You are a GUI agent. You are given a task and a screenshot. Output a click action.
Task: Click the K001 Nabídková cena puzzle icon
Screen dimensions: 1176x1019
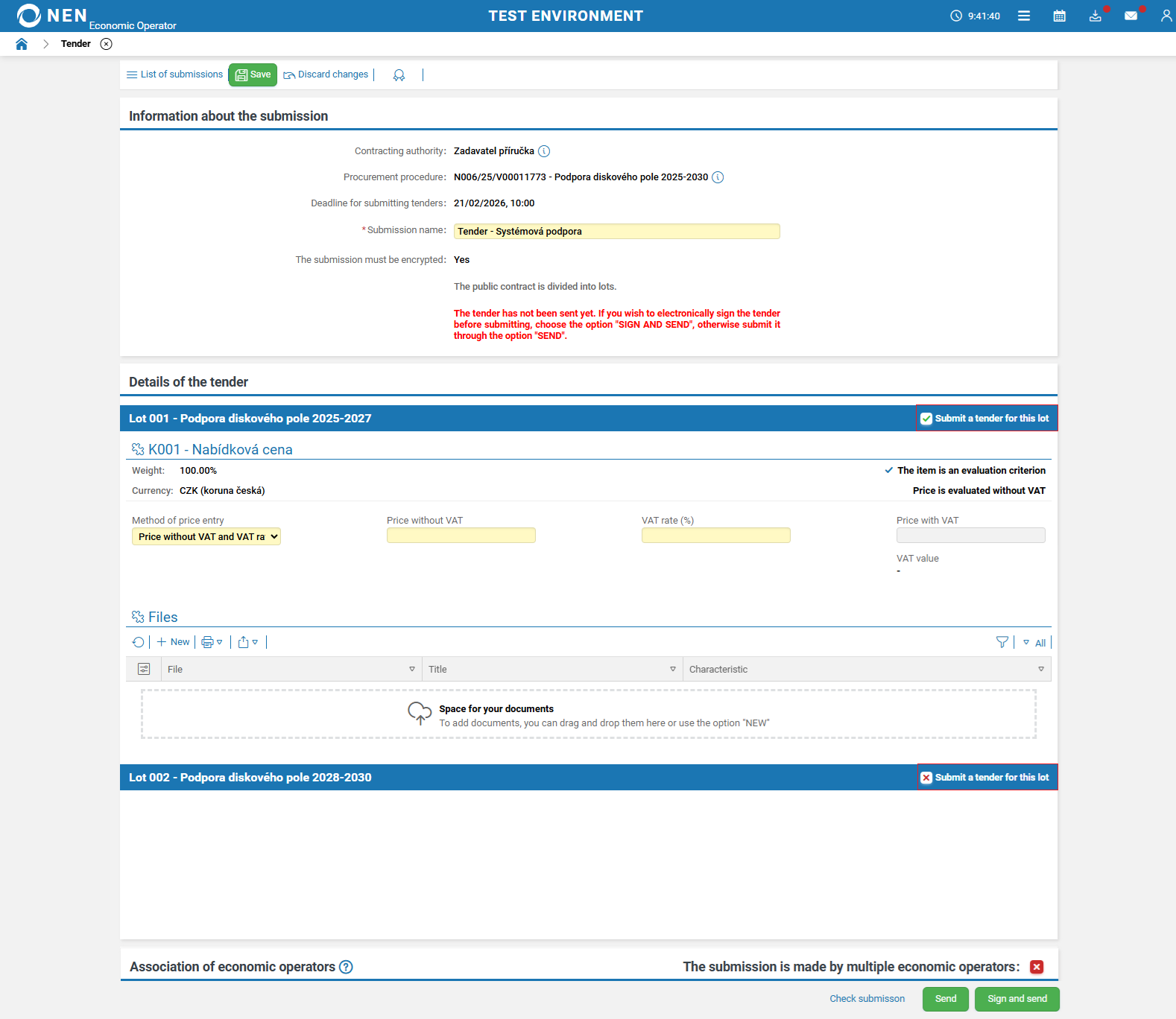click(x=138, y=449)
